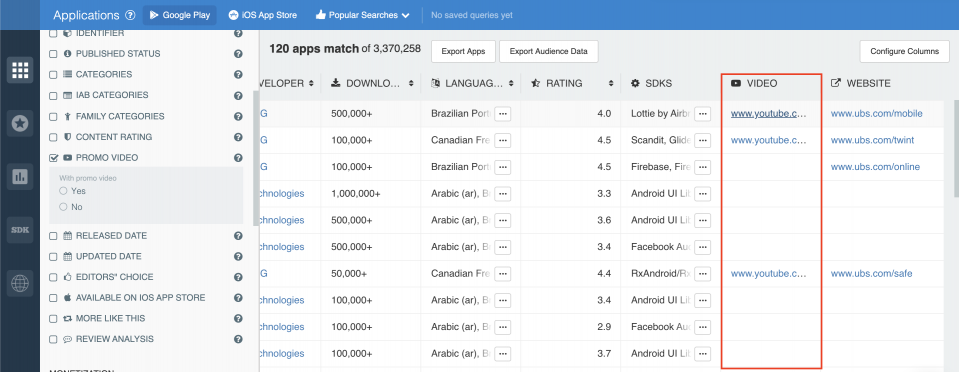
Task: Sort by the Developer column arrows
Action: 311,83
